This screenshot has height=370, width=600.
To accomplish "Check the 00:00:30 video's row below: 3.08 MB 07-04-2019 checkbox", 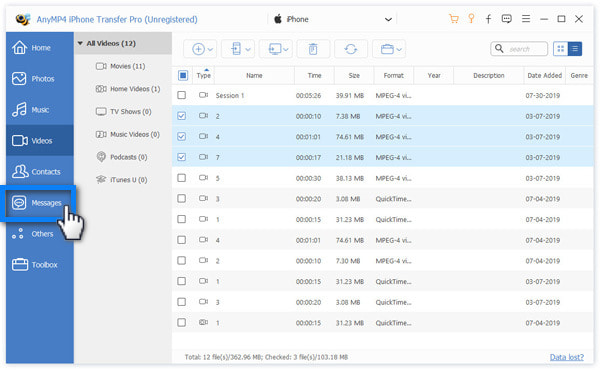I will click(182, 198).
